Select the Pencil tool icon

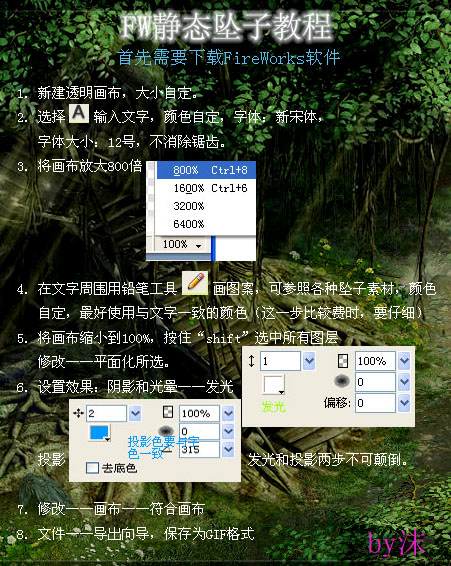[195, 283]
